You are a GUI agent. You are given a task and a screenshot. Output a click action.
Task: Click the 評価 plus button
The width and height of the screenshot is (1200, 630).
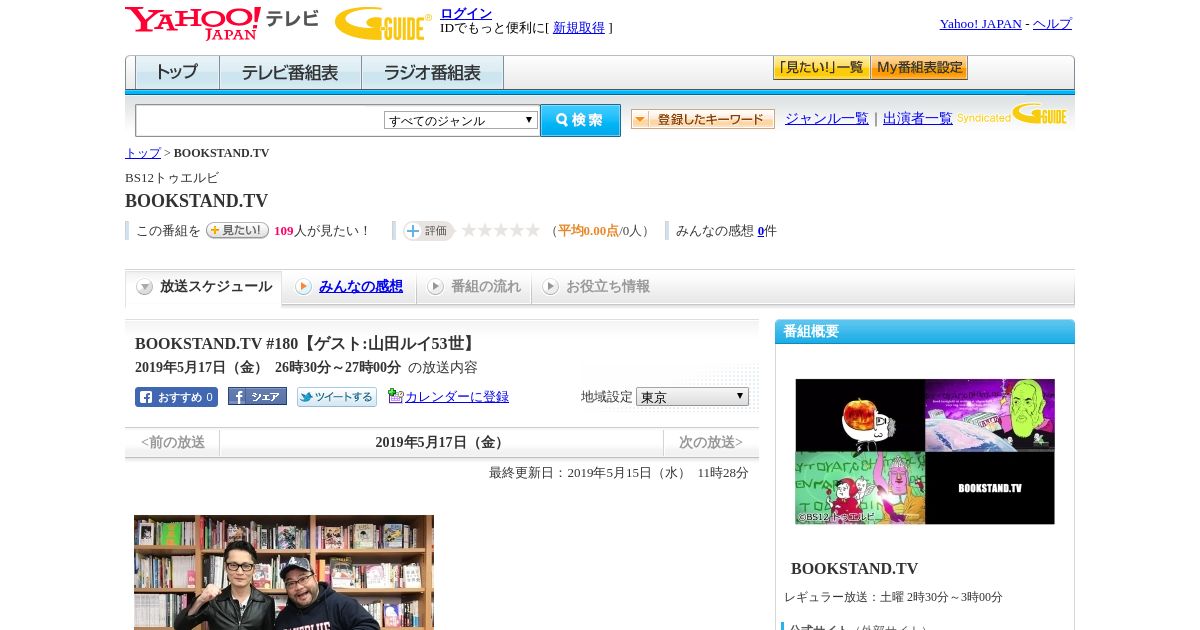coord(428,231)
